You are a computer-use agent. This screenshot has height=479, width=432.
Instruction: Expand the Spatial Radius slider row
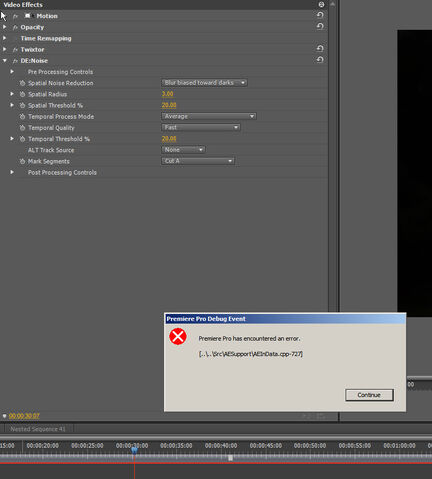tap(12, 94)
